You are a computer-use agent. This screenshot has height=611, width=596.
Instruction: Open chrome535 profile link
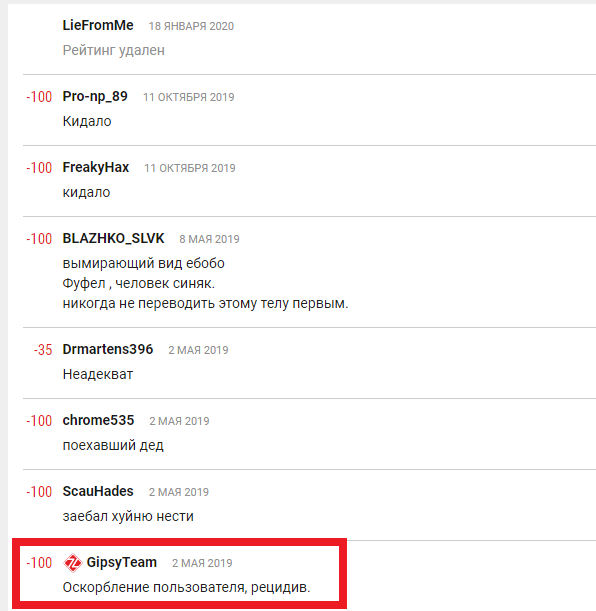tap(98, 420)
